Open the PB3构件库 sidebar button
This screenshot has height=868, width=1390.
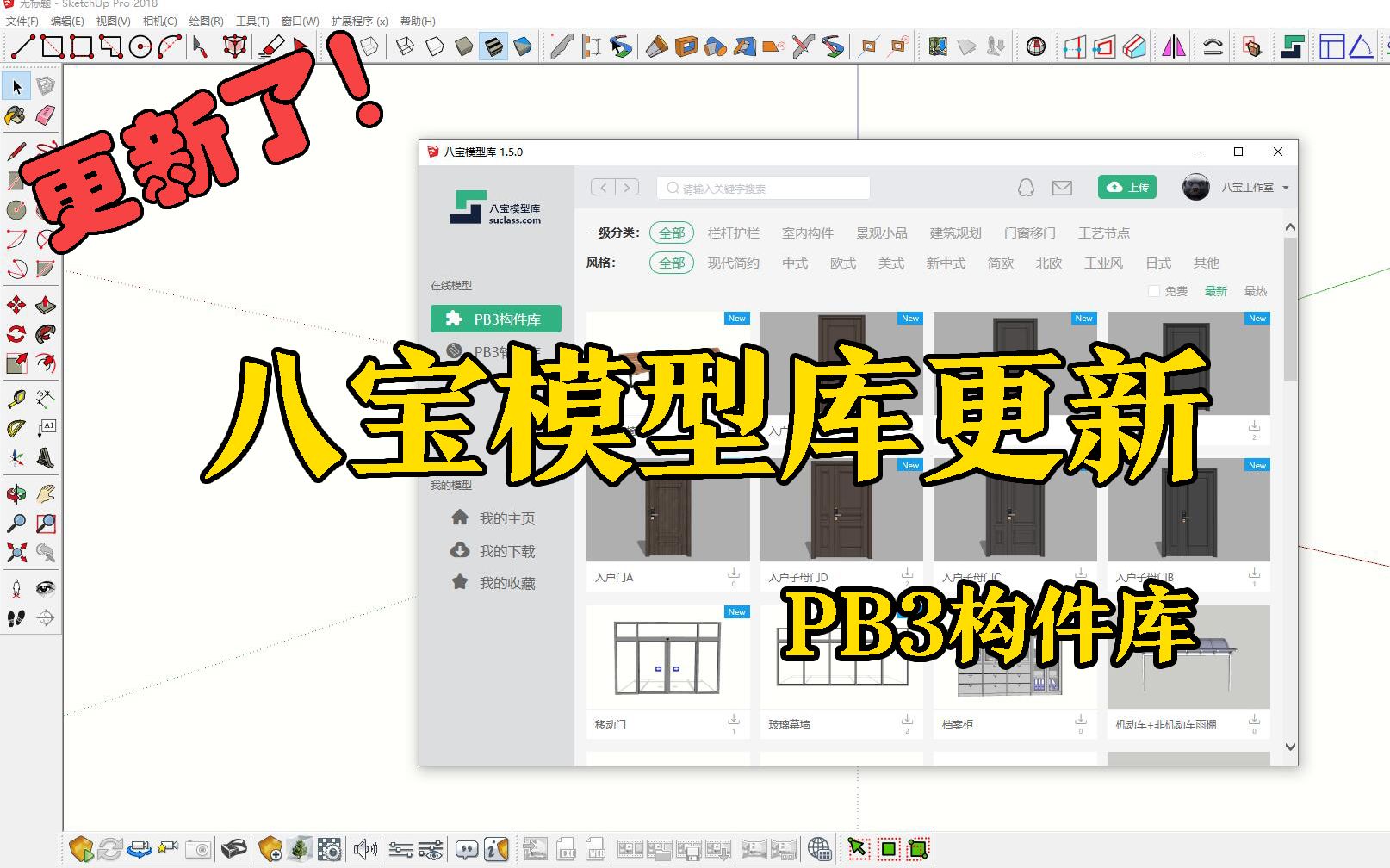pyautogui.click(x=496, y=319)
